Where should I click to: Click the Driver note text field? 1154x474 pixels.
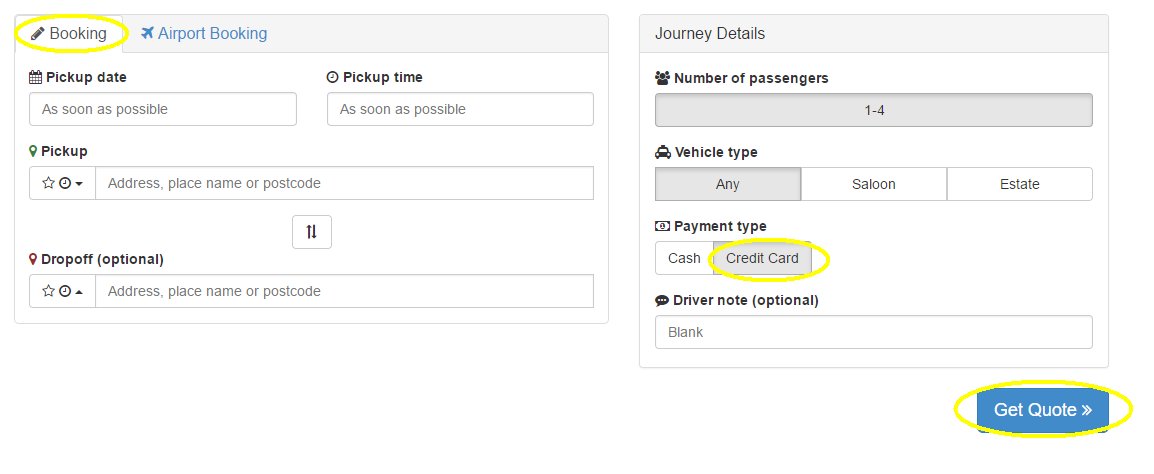[873, 332]
